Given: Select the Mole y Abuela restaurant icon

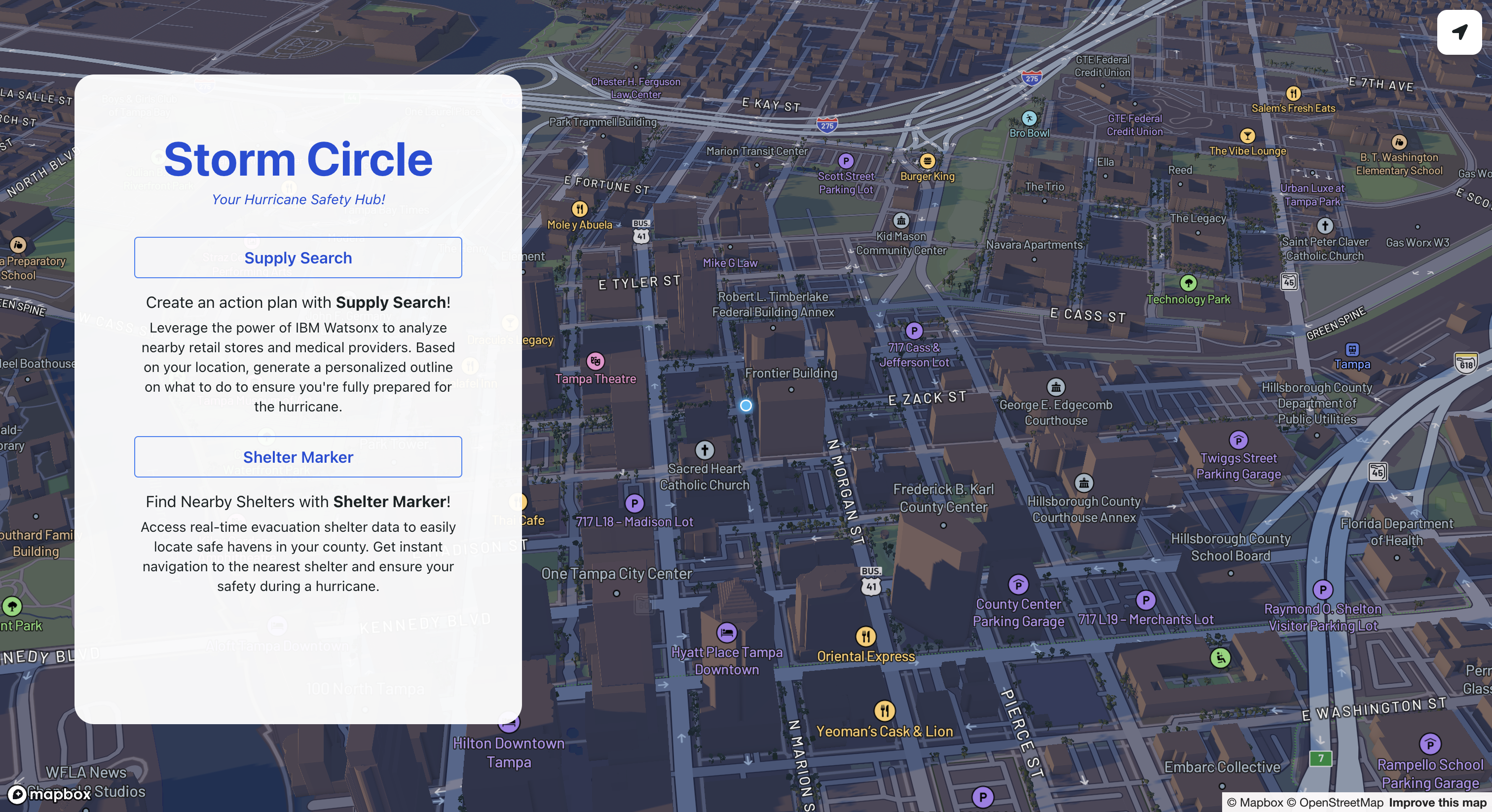Looking at the screenshot, I should coord(579,209).
